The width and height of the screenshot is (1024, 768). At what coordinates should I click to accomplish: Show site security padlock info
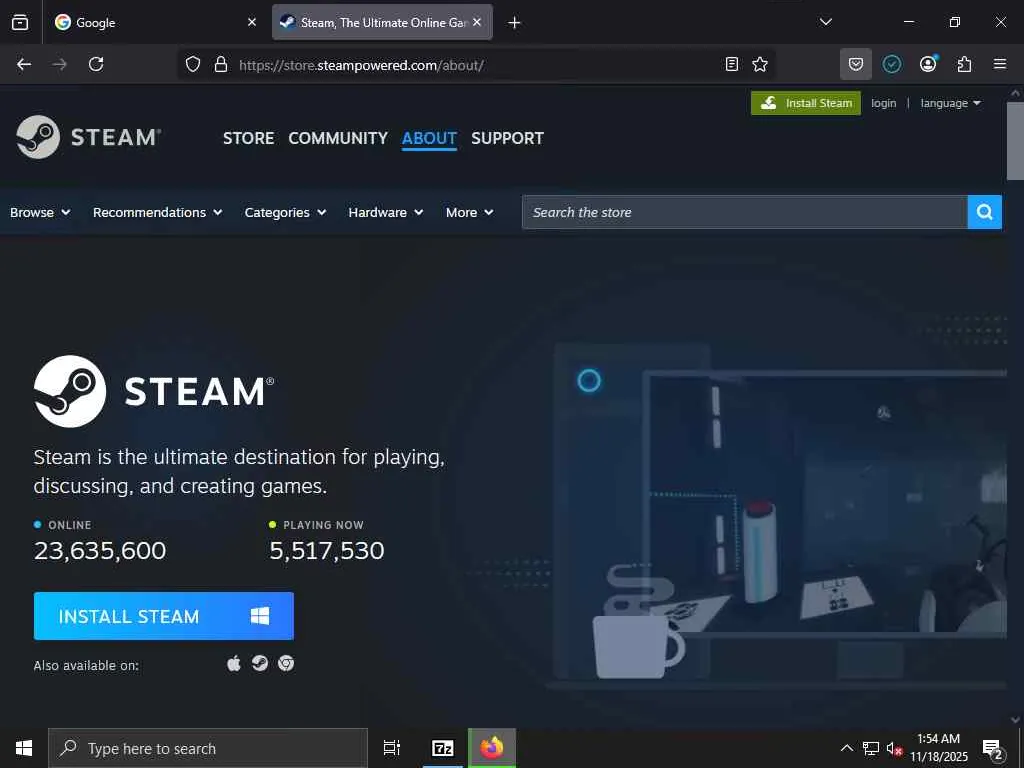(x=221, y=64)
